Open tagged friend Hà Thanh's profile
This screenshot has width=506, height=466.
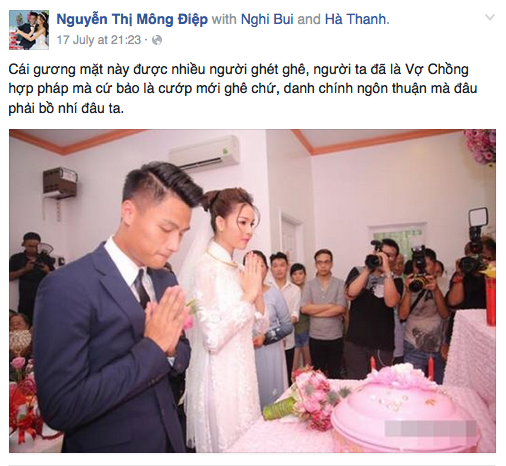355,19
